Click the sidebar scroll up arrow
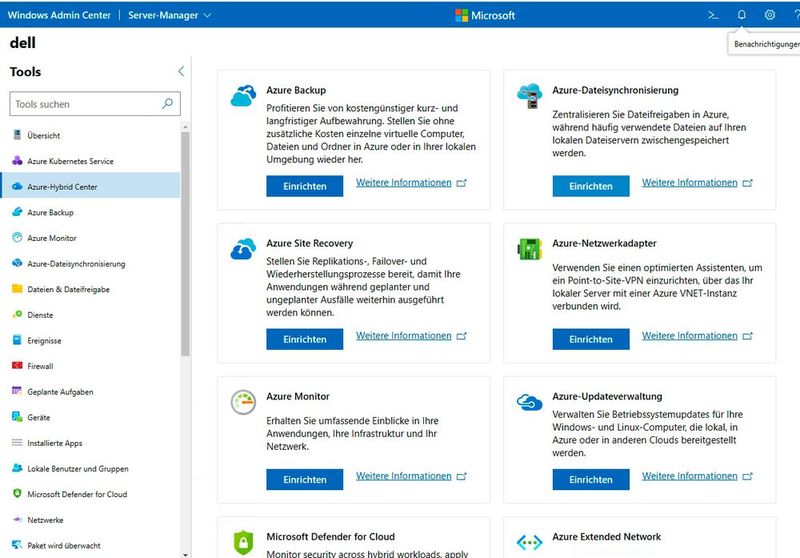The image size is (800, 558). (185, 126)
